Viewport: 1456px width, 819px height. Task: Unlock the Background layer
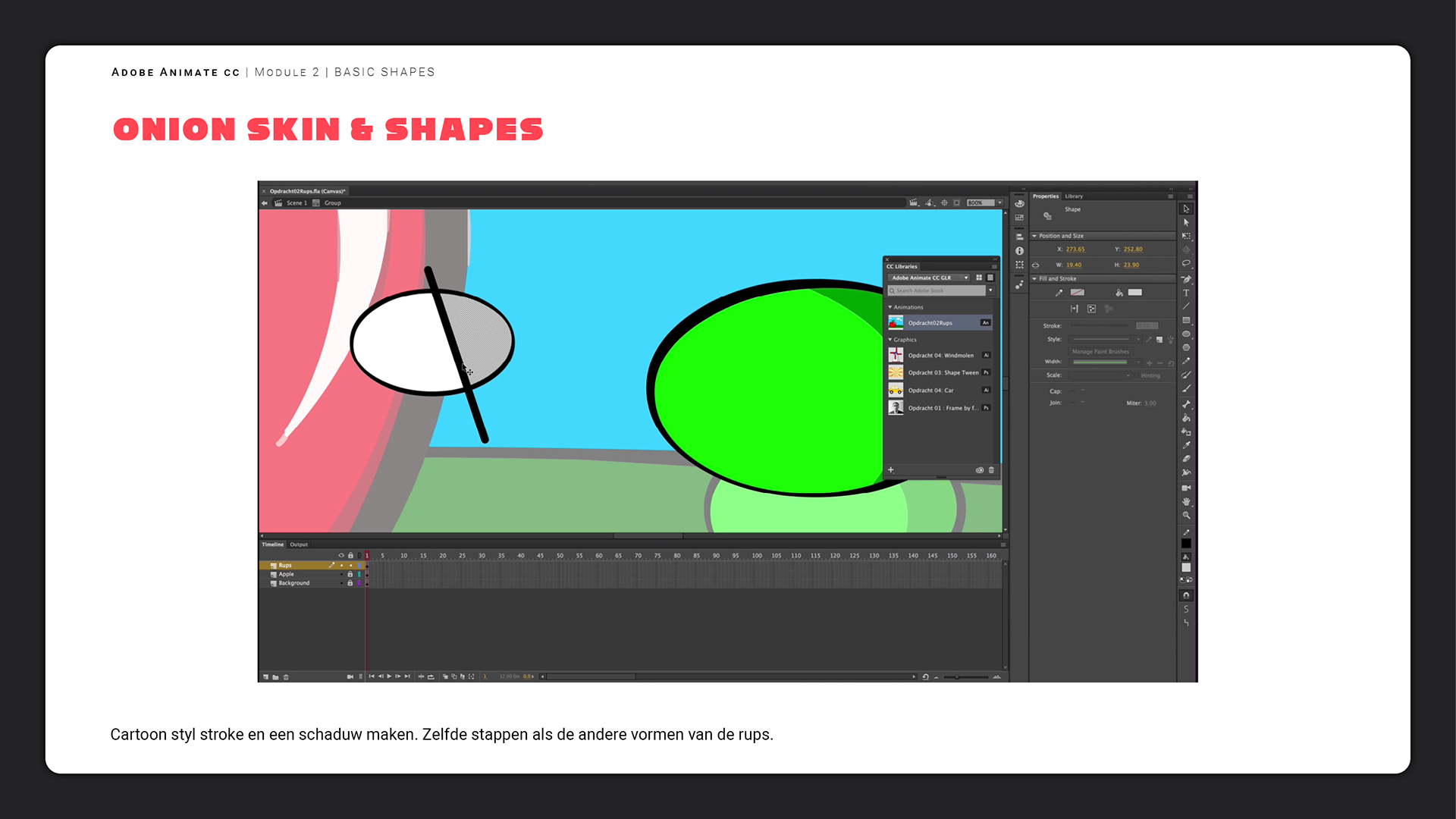pyautogui.click(x=350, y=583)
